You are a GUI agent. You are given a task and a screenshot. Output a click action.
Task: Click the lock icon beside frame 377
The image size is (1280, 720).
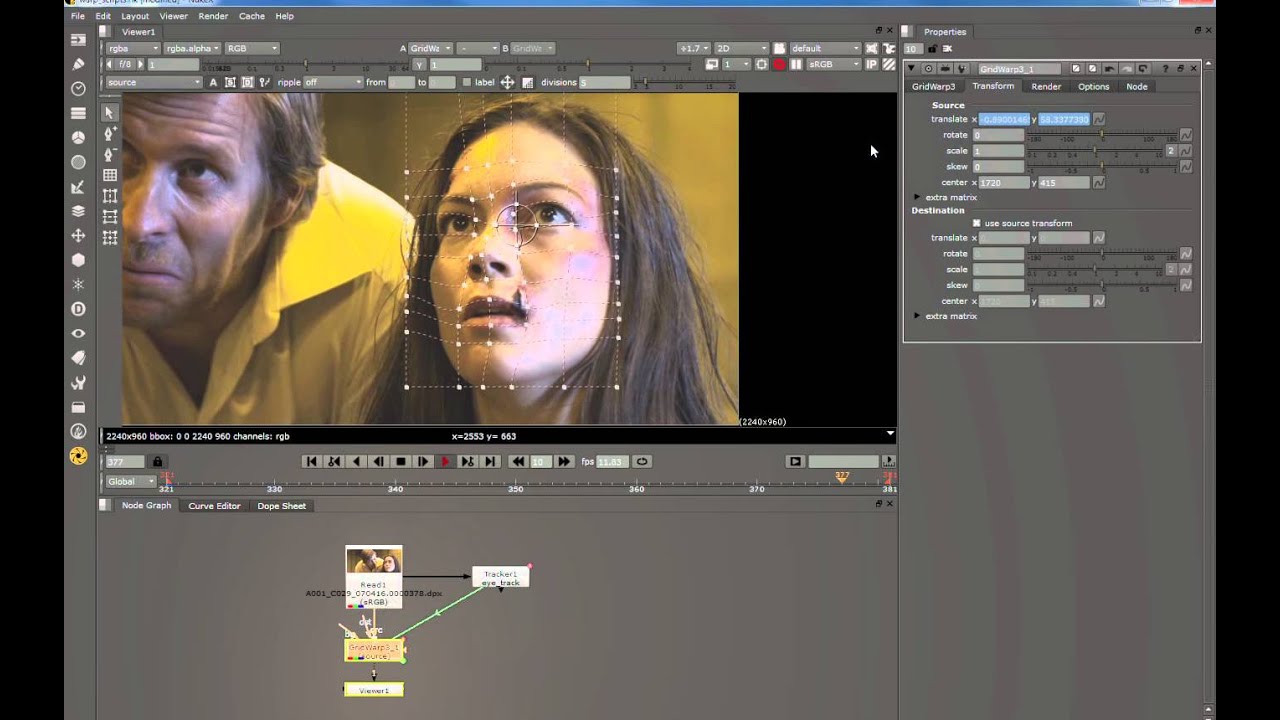[x=157, y=461]
